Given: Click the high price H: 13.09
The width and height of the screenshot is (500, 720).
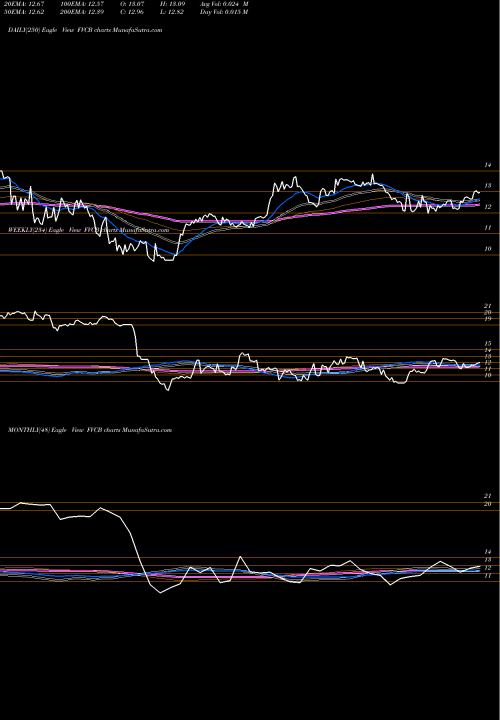Looking at the screenshot, I should pos(172,4).
